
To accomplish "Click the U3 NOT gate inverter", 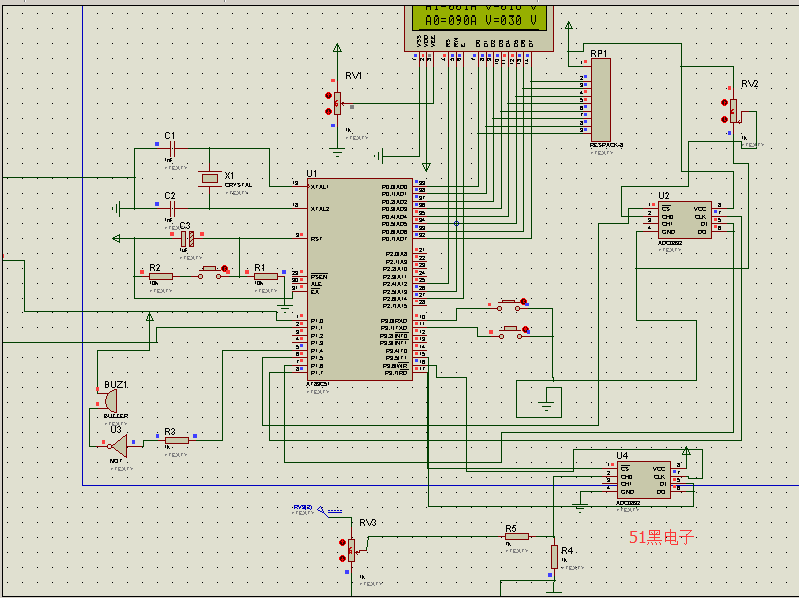I will (119, 446).
